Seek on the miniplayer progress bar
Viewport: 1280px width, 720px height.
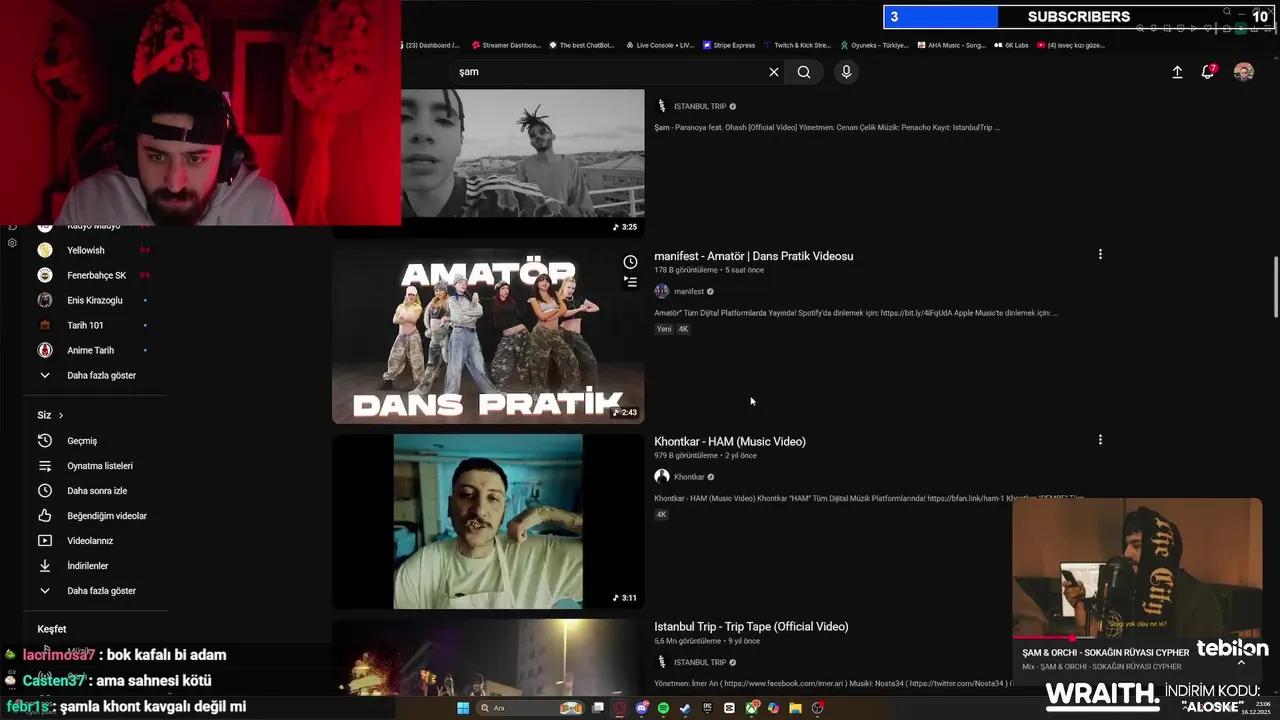click(1137, 637)
